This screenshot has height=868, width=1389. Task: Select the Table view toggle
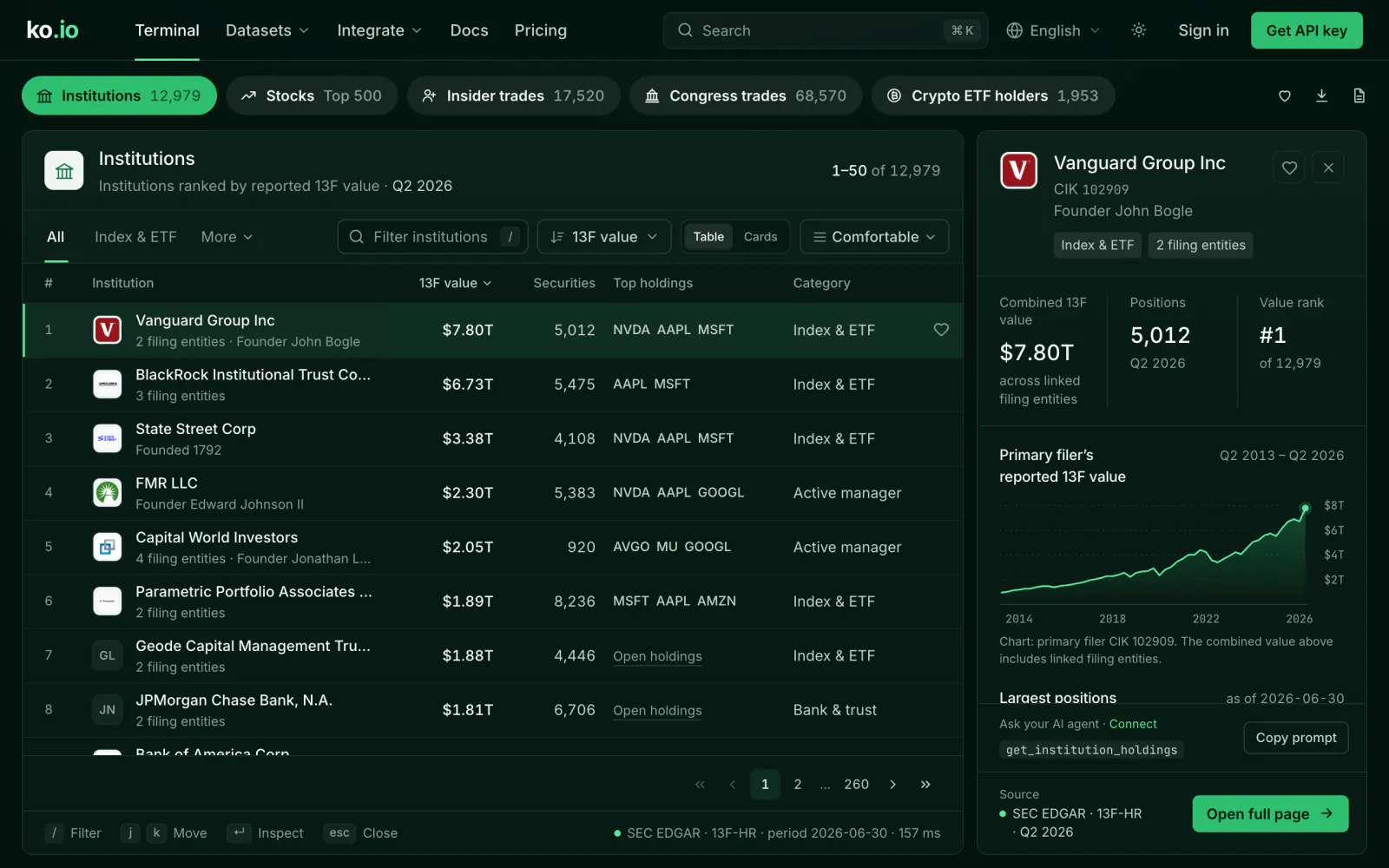(x=708, y=237)
